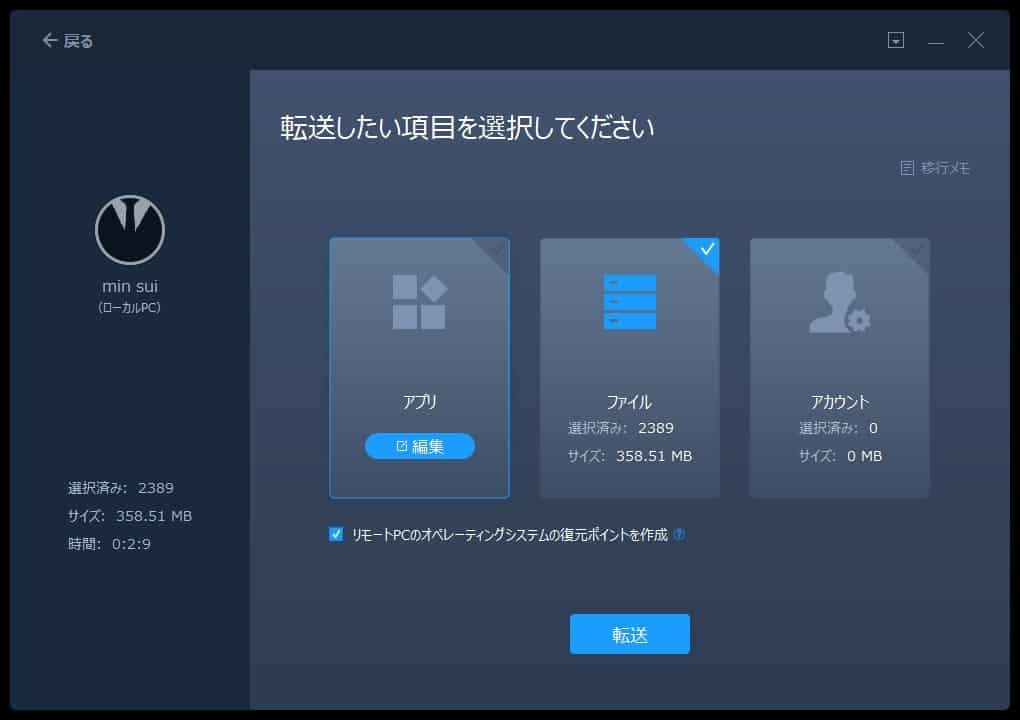Viewport: 1020px width, 720px height.
Task: Open the help icon beside restore point option
Action: point(679,535)
